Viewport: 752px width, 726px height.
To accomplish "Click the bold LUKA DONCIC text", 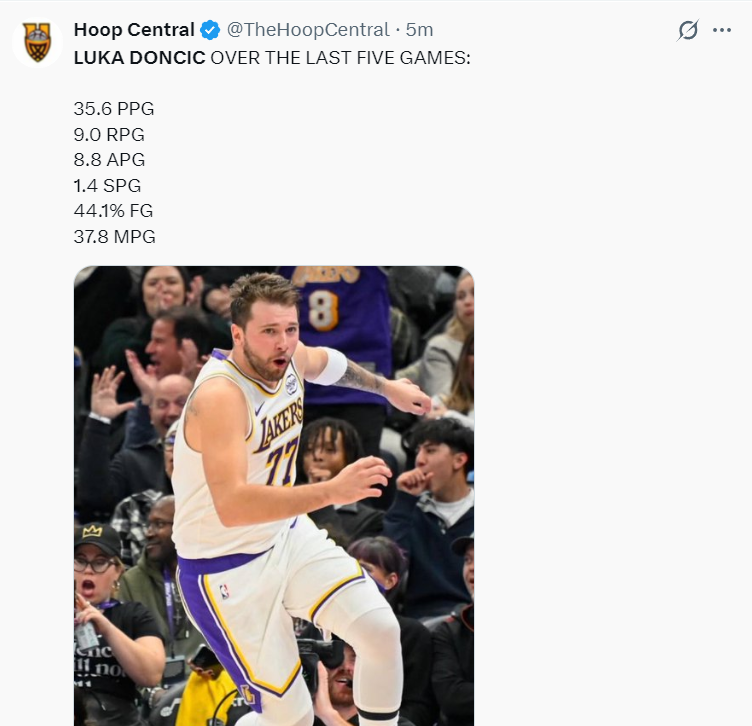I will pos(140,57).
